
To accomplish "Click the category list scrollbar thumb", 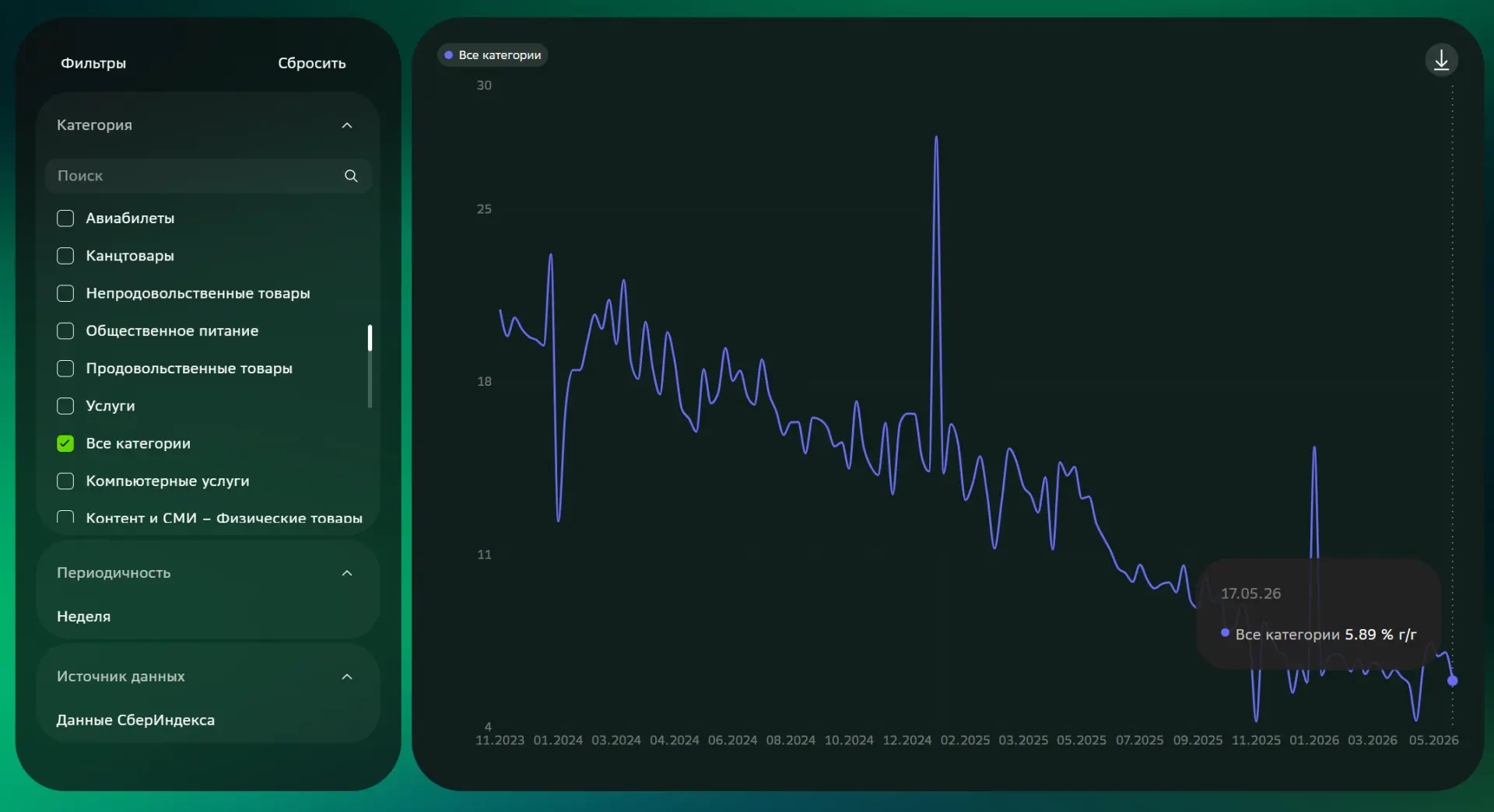I will pos(370,338).
